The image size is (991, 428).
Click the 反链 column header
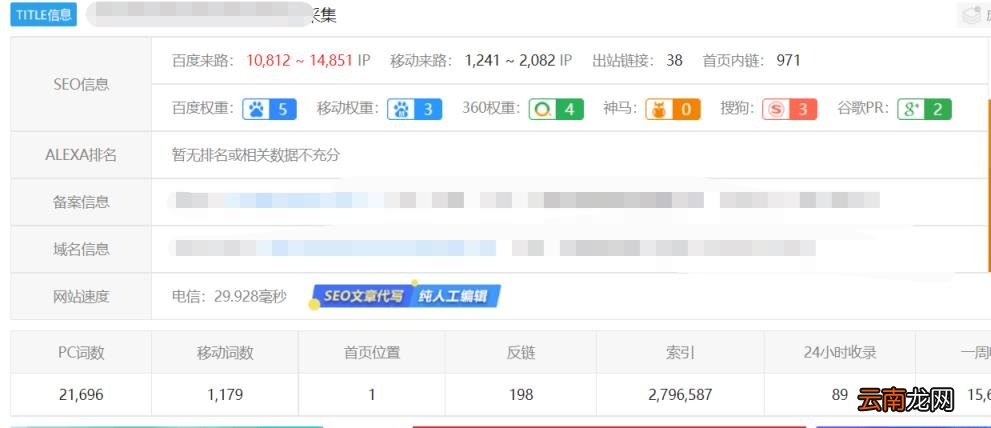(x=521, y=353)
